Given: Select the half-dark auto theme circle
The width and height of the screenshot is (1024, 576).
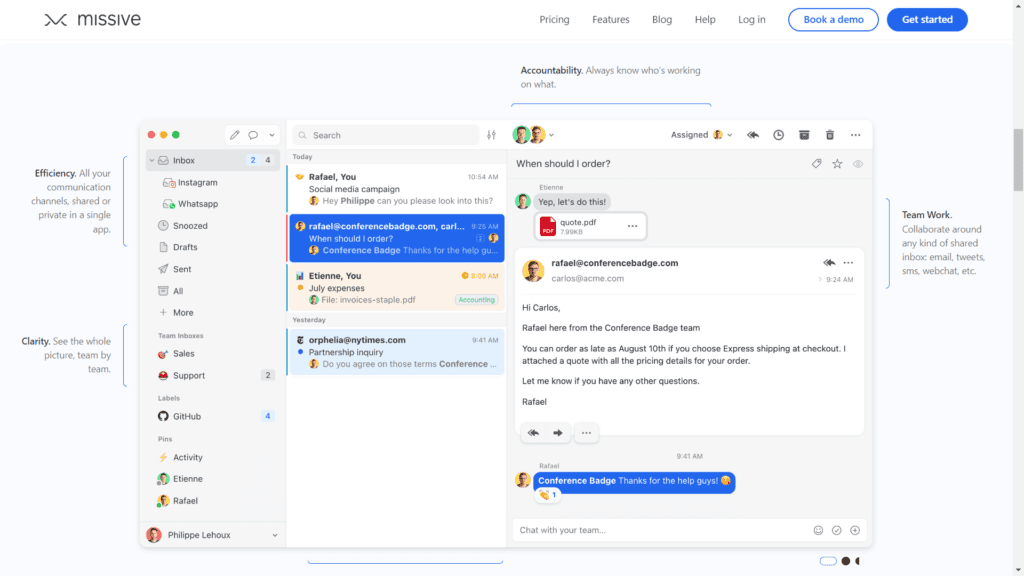Looking at the screenshot, I should tap(858, 561).
